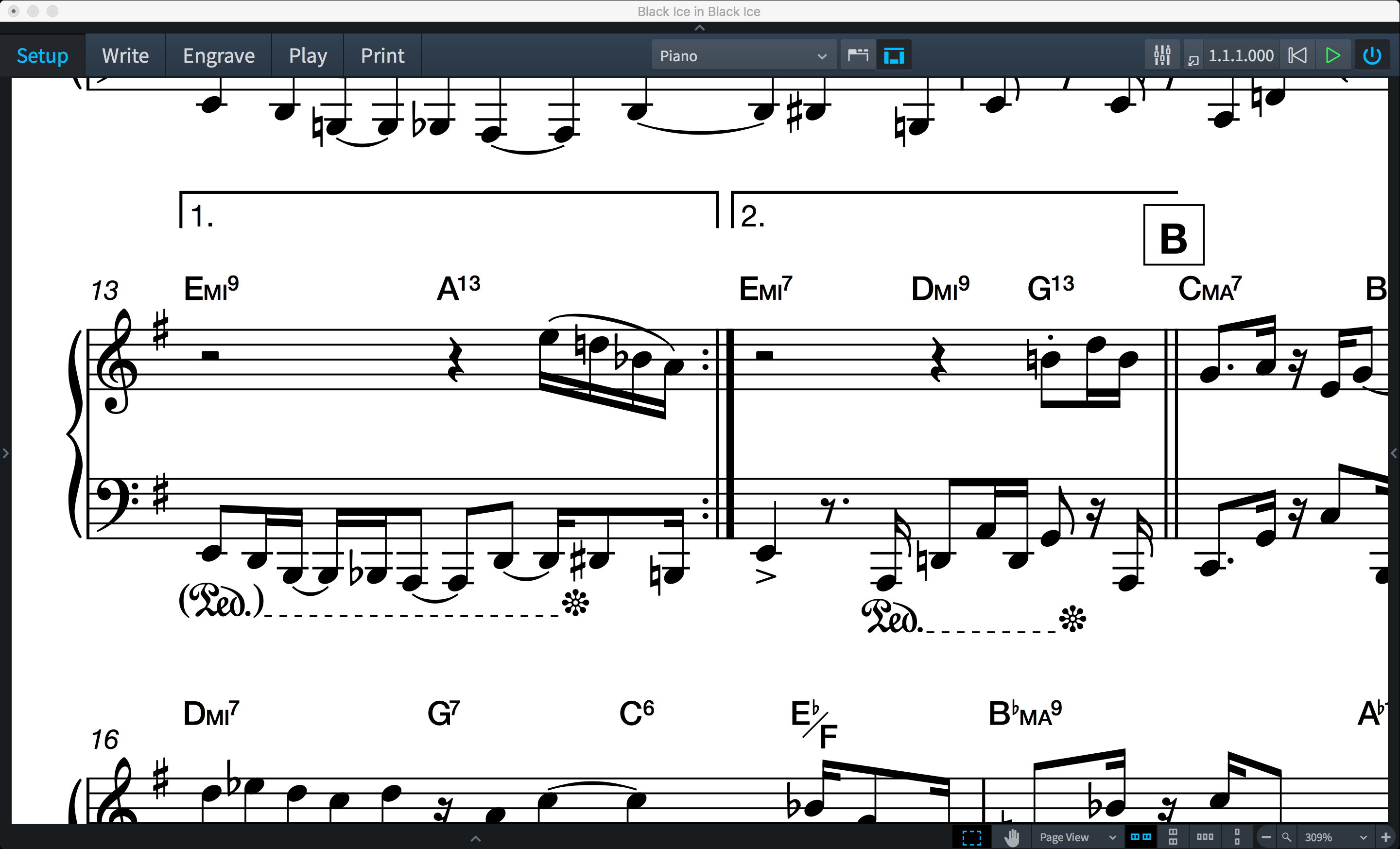Image resolution: width=1400 pixels, height=849 pixels.
Task: Click the transport position display 1.1.1.000
Action: pyautogui.click(x=1240, y=55)
